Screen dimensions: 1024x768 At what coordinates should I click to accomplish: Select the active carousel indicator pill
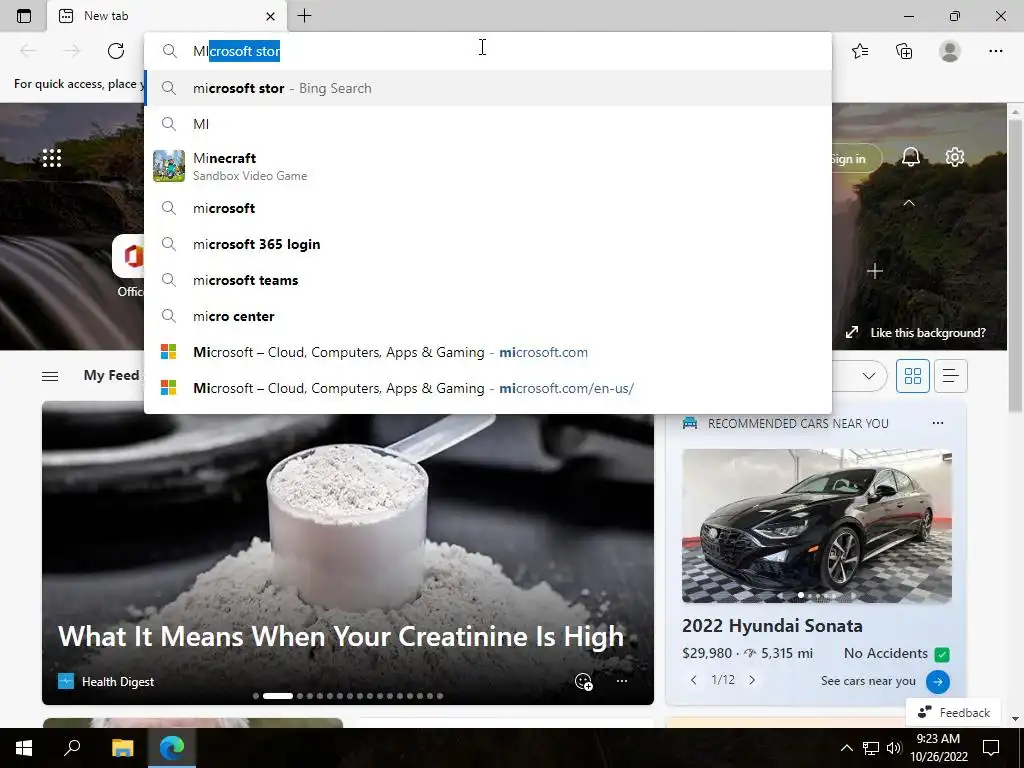pyautogui.click(x=278, y=696)
